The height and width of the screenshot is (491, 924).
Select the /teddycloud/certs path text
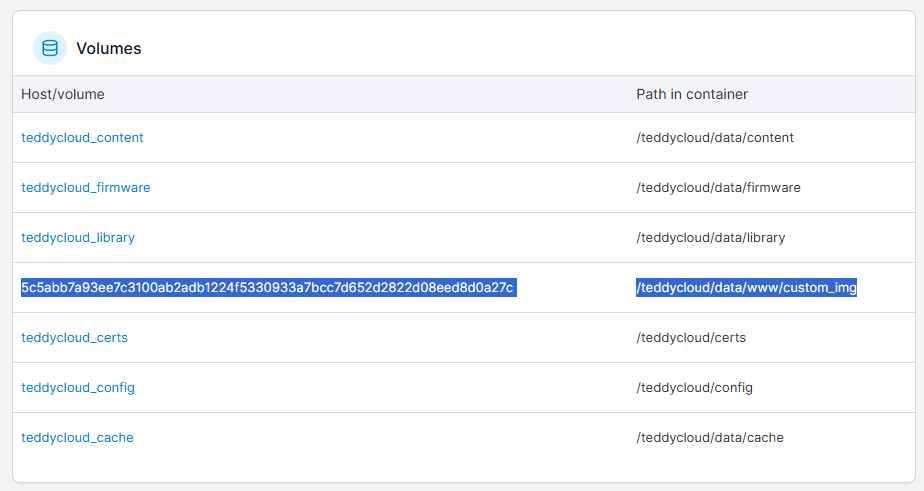pos(691,338)
